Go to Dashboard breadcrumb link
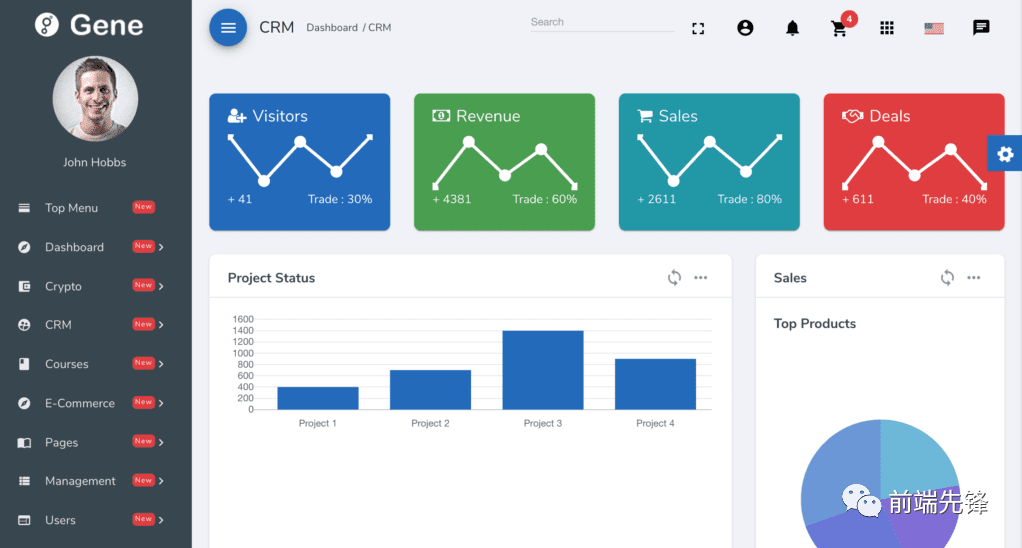This screenshot has width=1022, height=548. tap(332, 27)
